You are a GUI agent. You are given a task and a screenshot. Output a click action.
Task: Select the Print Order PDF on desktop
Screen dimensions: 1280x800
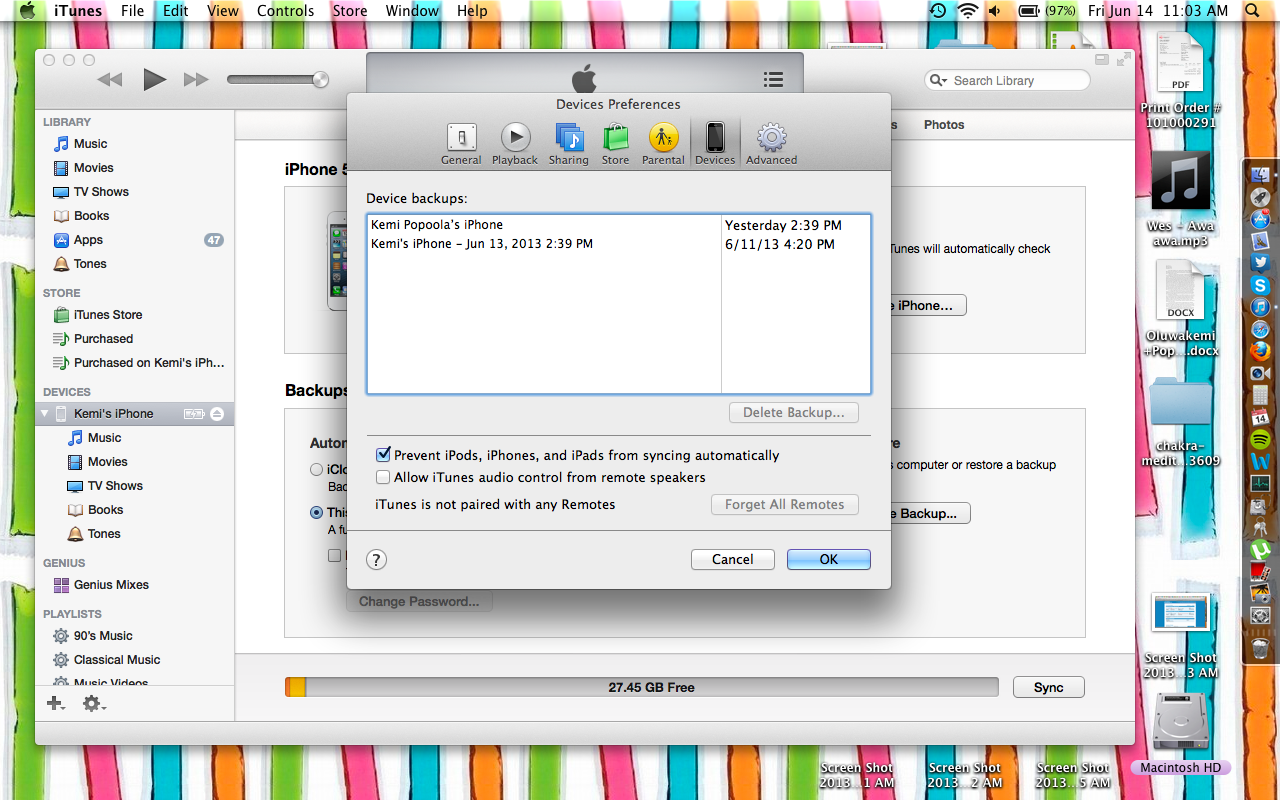click(x=1180, y=80)
